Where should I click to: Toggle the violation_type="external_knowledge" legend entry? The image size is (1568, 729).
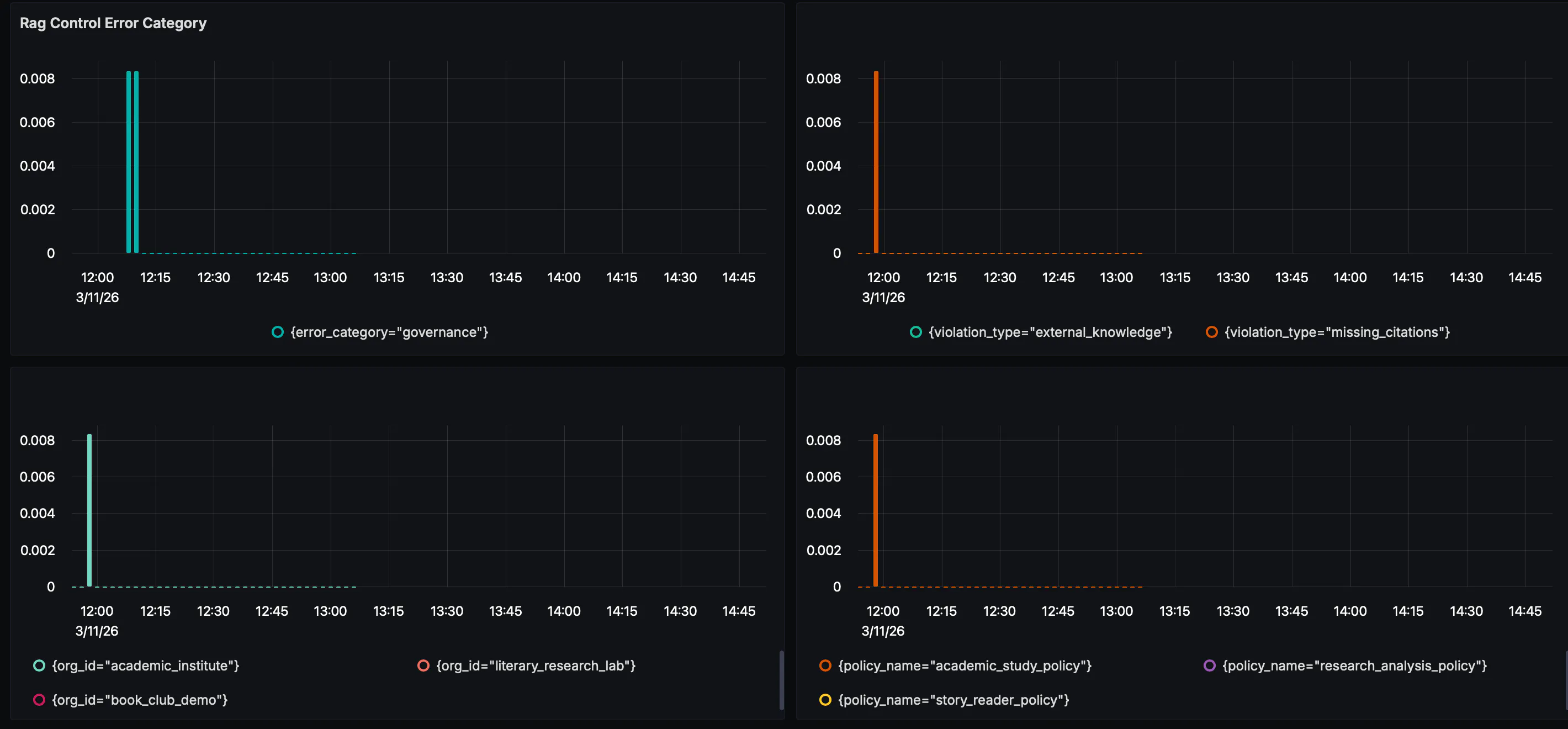tap(1041, 332)
